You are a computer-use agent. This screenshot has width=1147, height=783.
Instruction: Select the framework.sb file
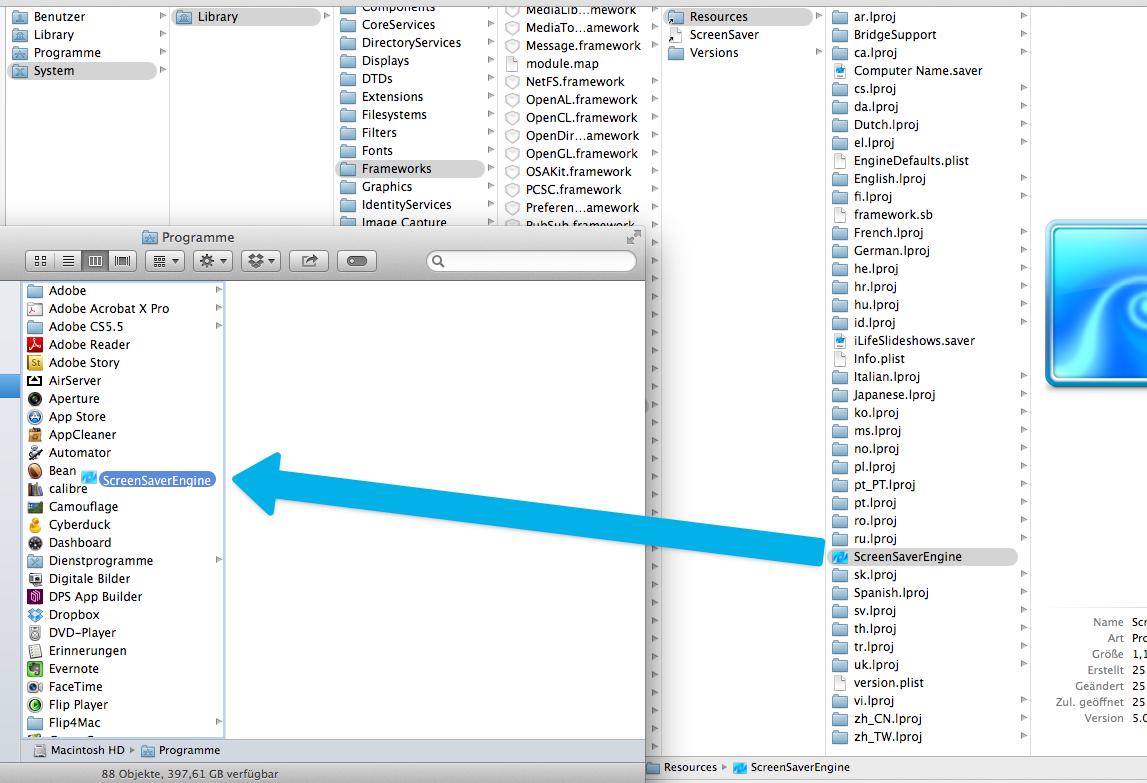click(892, 215)
